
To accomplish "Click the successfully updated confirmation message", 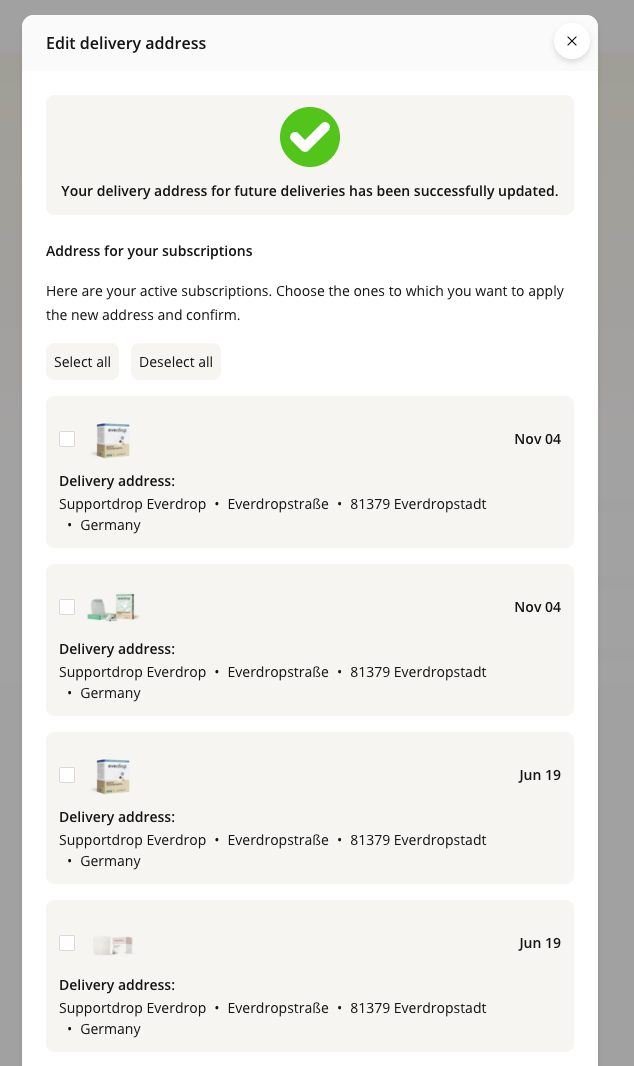I will [x=310, y=191].
